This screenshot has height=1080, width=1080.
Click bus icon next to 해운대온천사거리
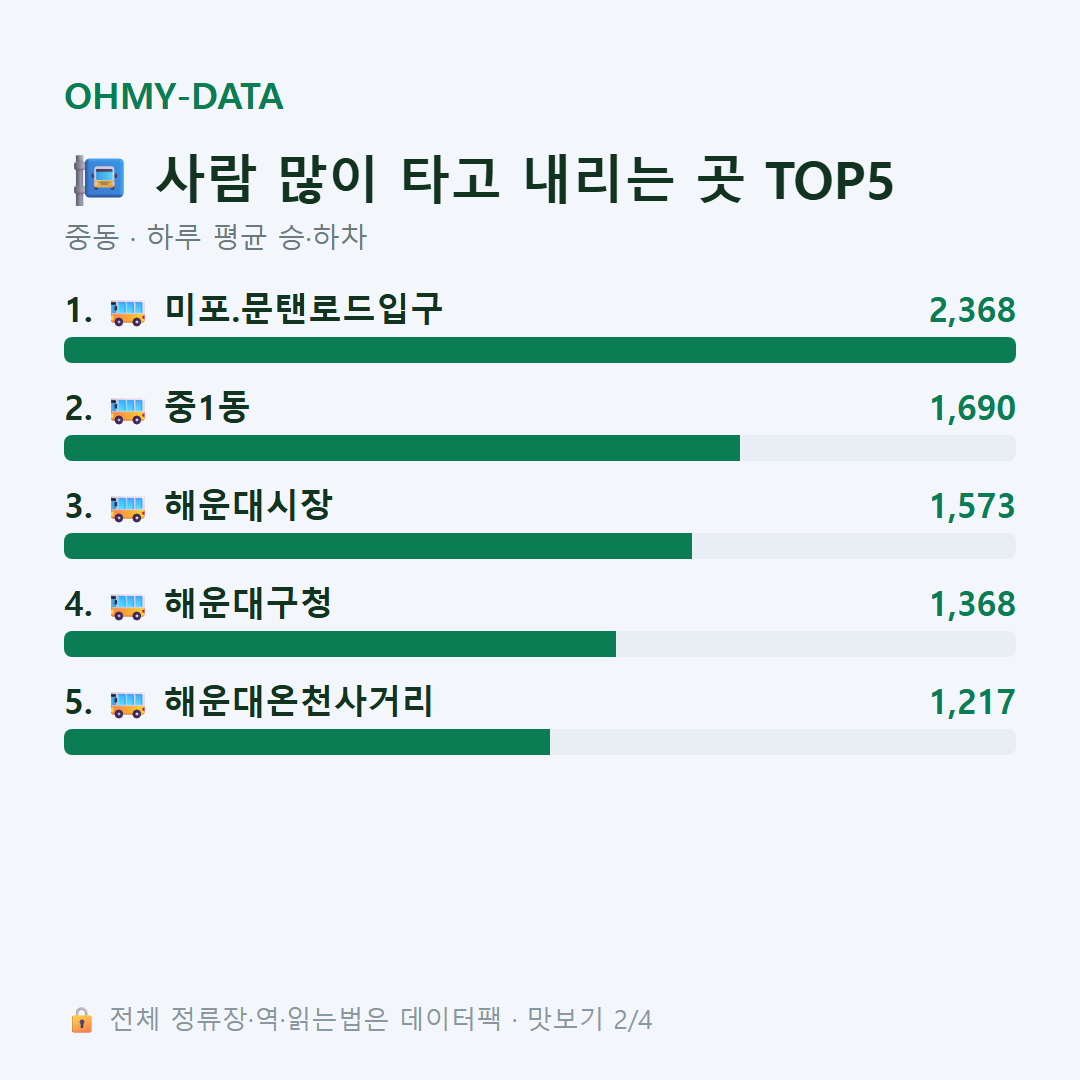coord(128,704)
